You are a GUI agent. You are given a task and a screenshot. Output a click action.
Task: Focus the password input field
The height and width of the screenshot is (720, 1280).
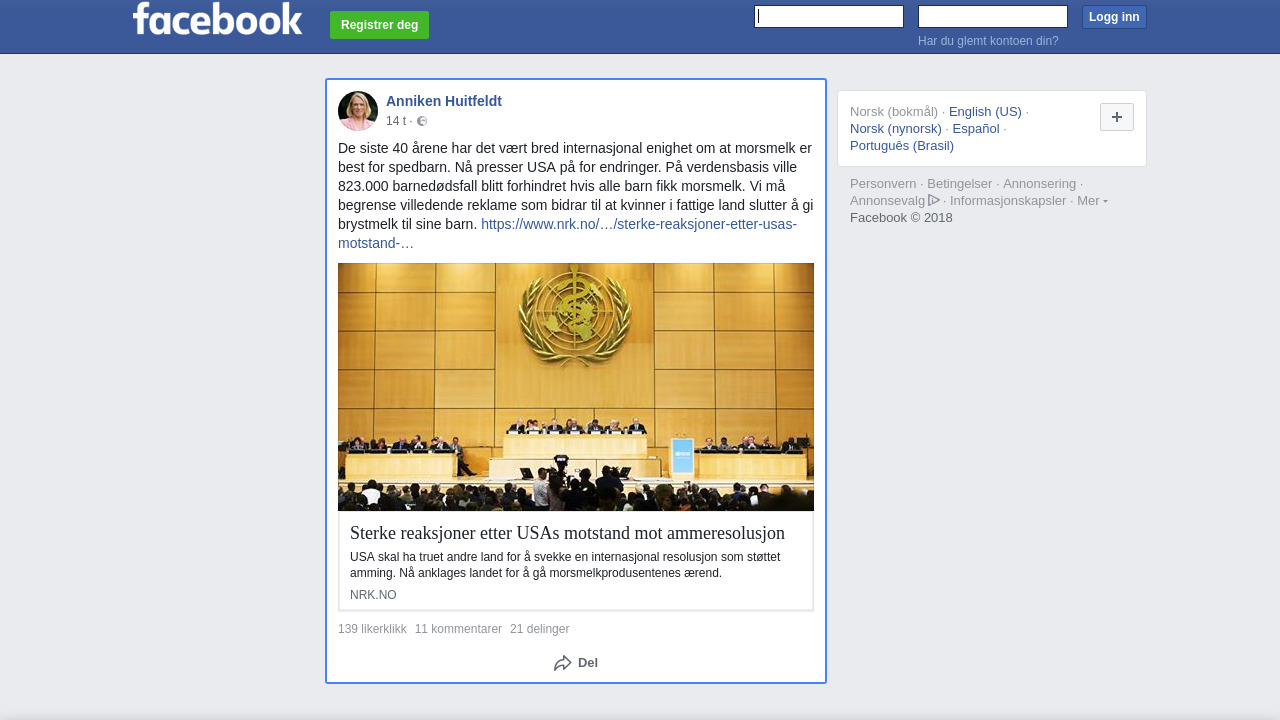(x=992, y=16)
